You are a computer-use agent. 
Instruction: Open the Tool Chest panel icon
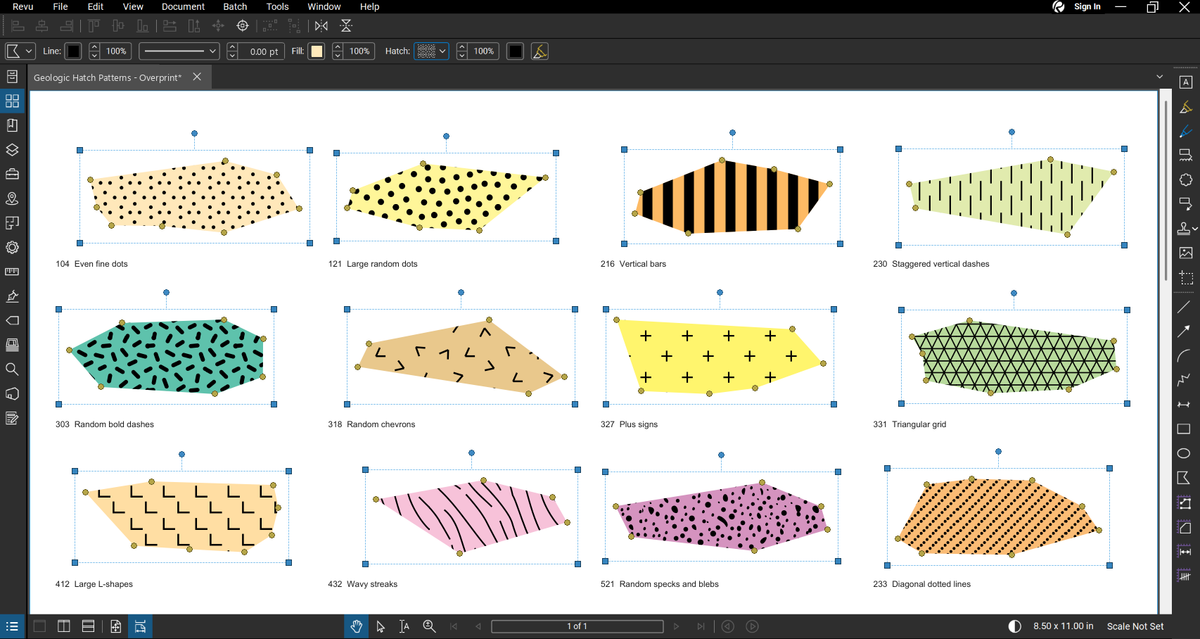(x=12, y=174)
